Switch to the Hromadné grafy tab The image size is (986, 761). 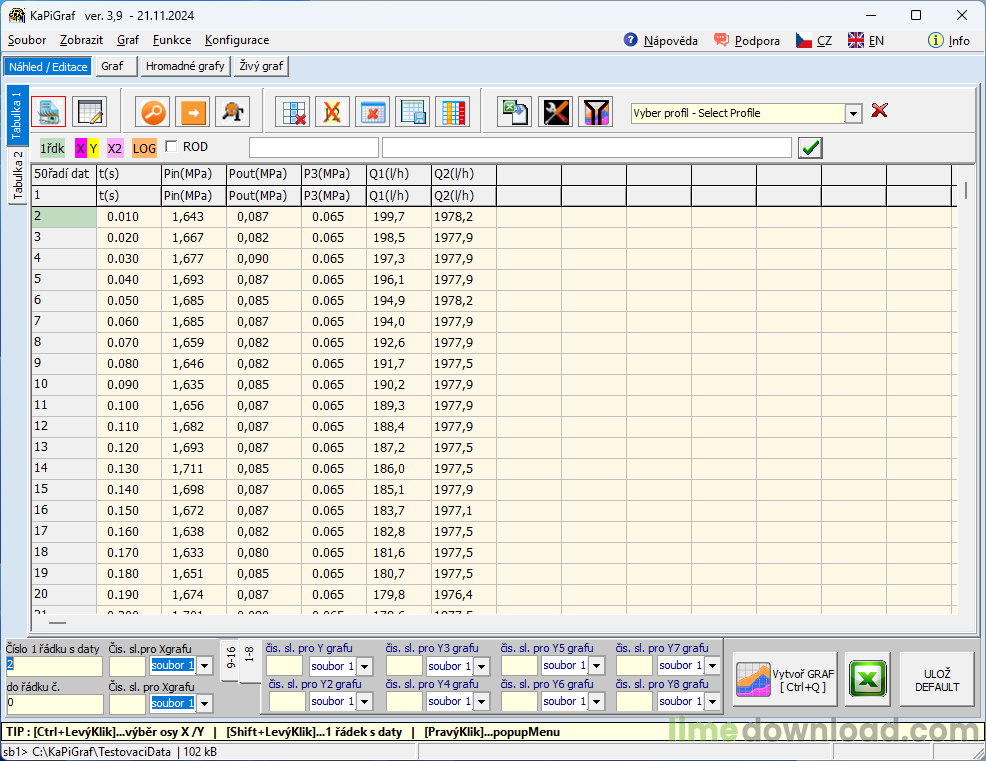coord(185,66)
